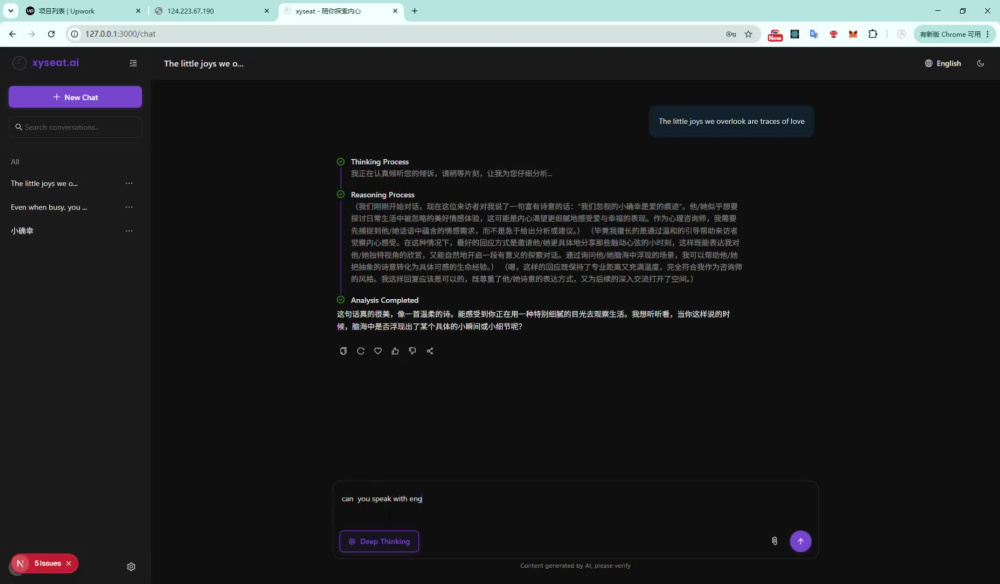Collapse the sidebar with menu icon
The image size is (1000, 584).
133,63
